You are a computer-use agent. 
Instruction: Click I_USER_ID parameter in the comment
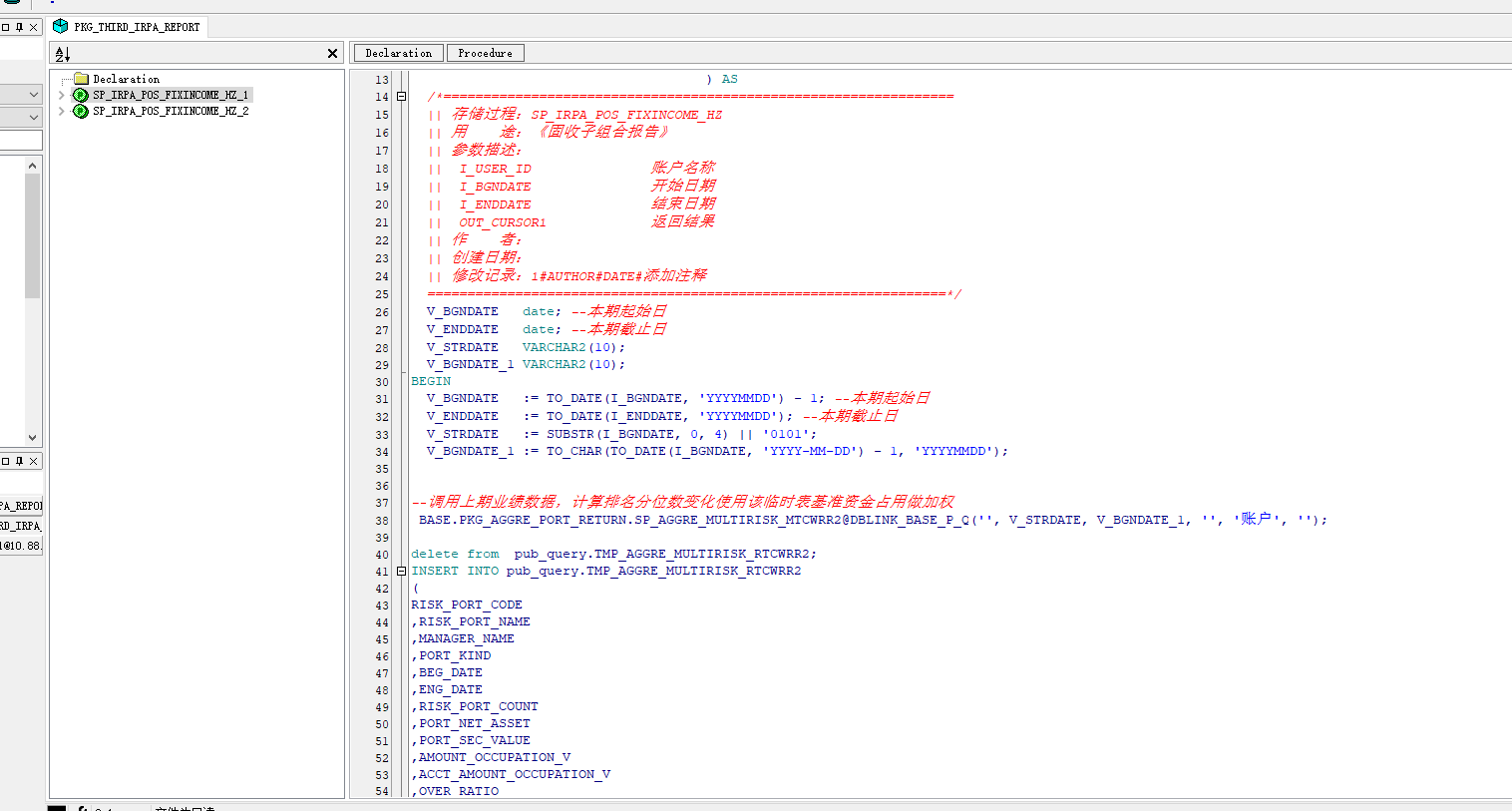(495, 169)
